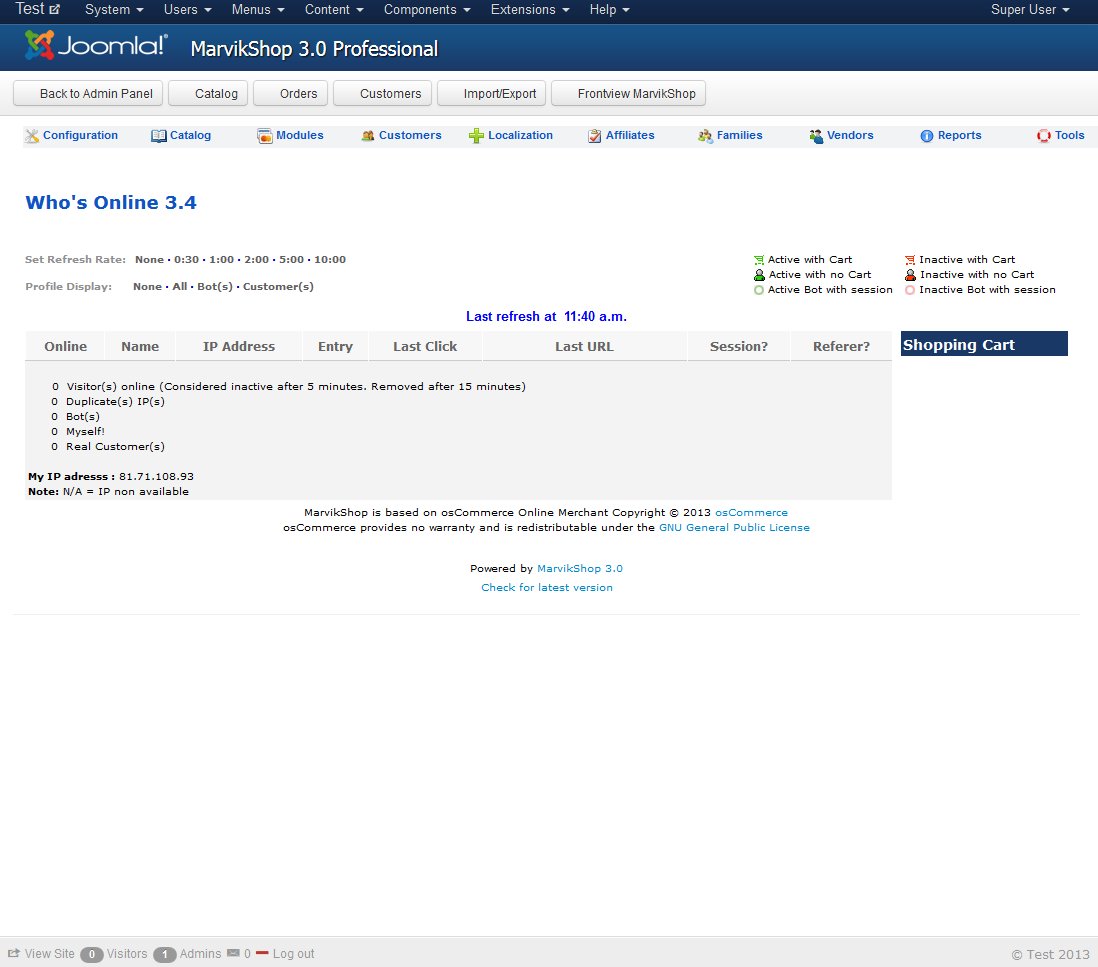Click the Orders button
1098x967 pixels.
[291, 93]
